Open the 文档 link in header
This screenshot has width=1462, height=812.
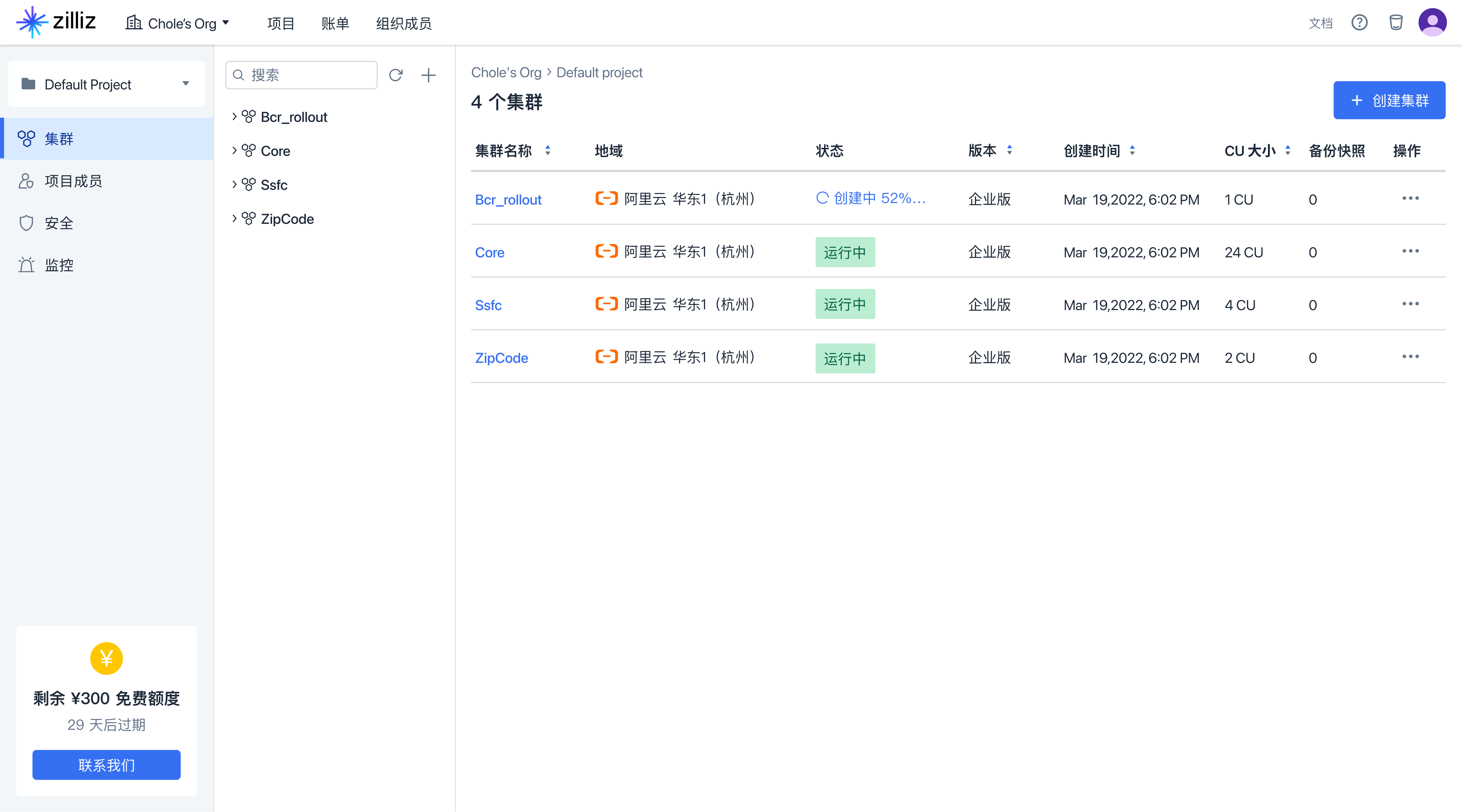[x=1320, y=23]
